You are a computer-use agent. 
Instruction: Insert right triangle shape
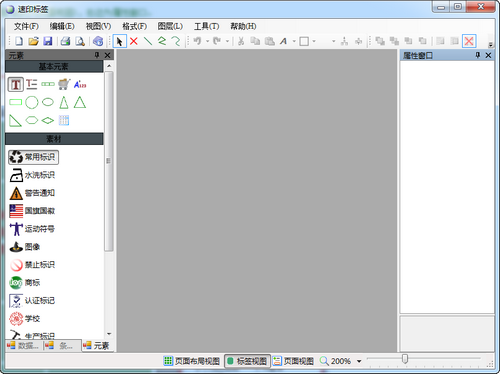(x=15, y=120)
